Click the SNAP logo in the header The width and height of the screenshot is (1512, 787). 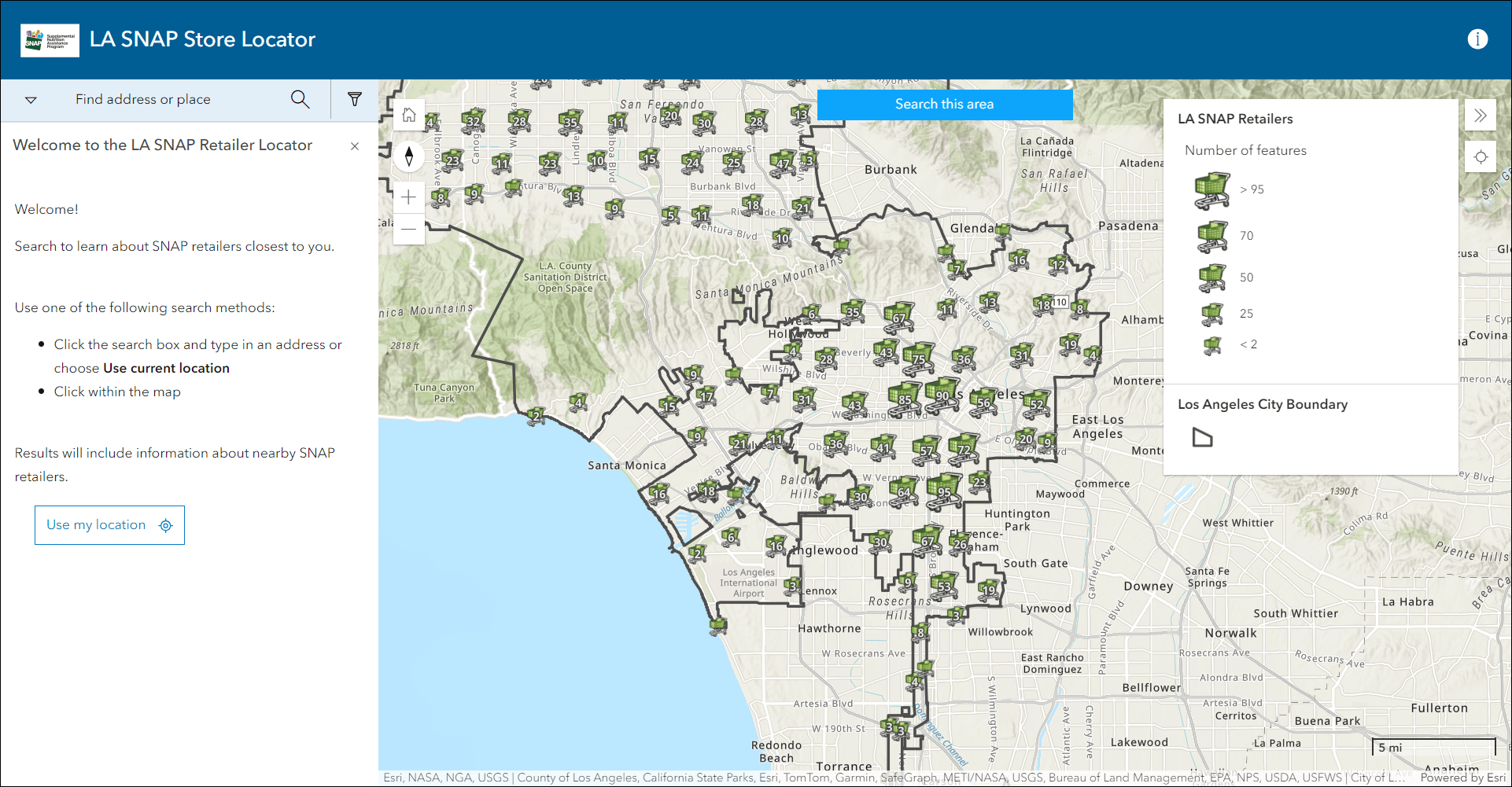tap(50, 40)
